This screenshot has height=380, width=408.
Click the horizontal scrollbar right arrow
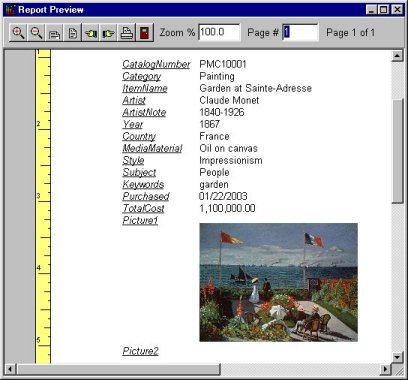point(385,369)
